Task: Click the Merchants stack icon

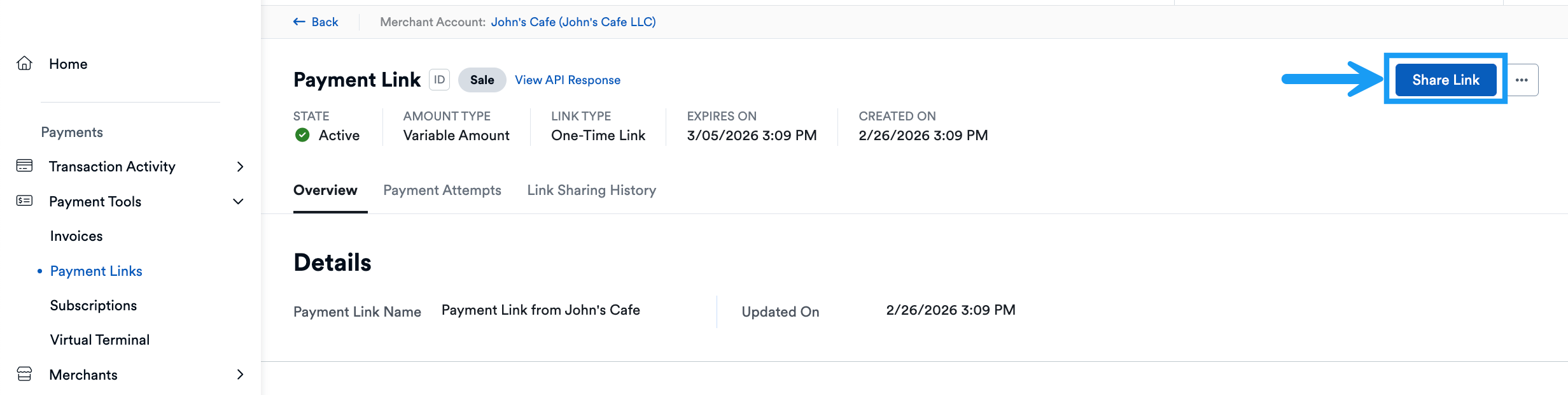Action: (x=24, y=375)
